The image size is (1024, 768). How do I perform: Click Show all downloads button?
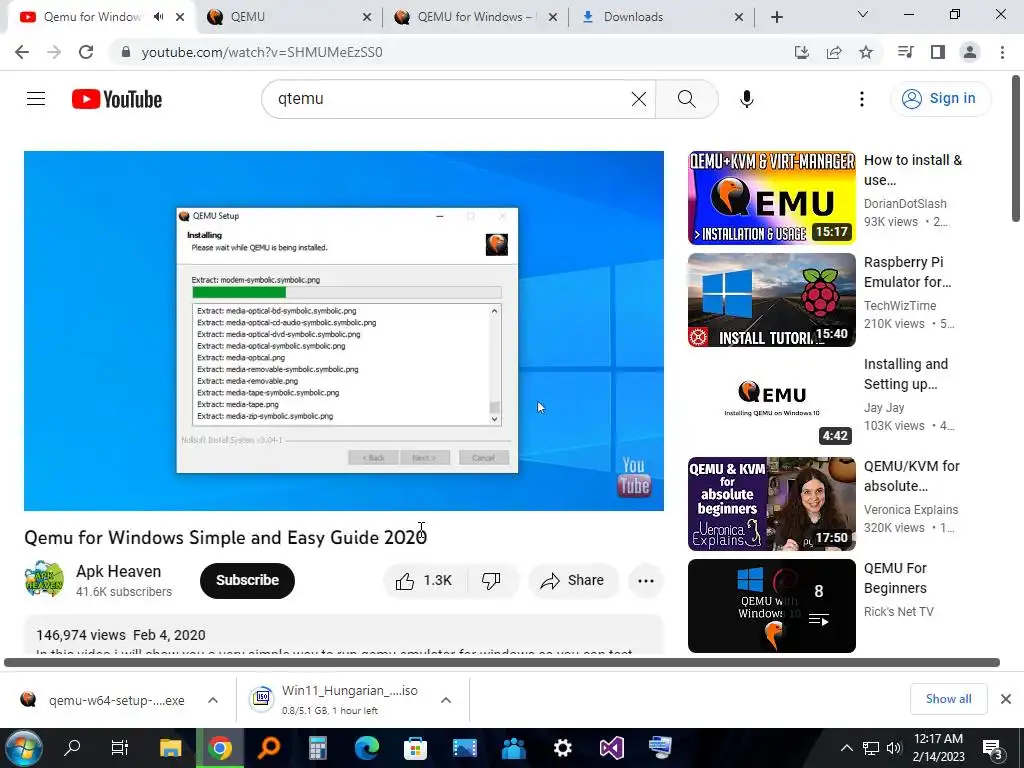click(x=948, y=699)
